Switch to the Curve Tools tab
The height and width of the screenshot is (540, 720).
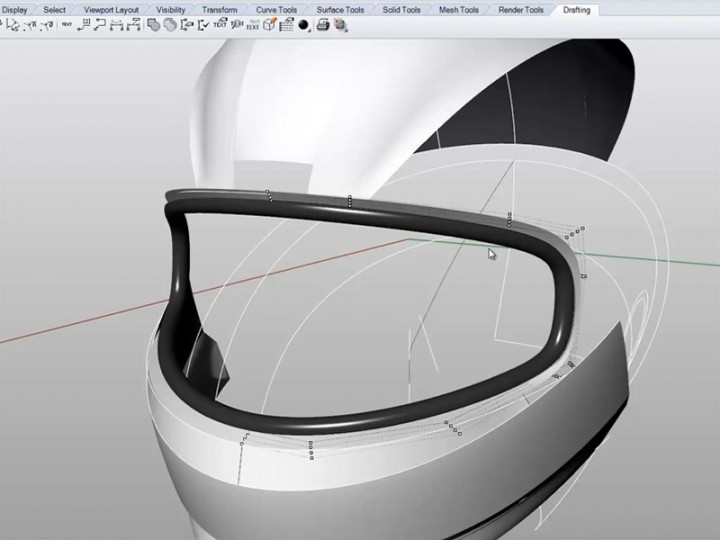pos(276,10)
